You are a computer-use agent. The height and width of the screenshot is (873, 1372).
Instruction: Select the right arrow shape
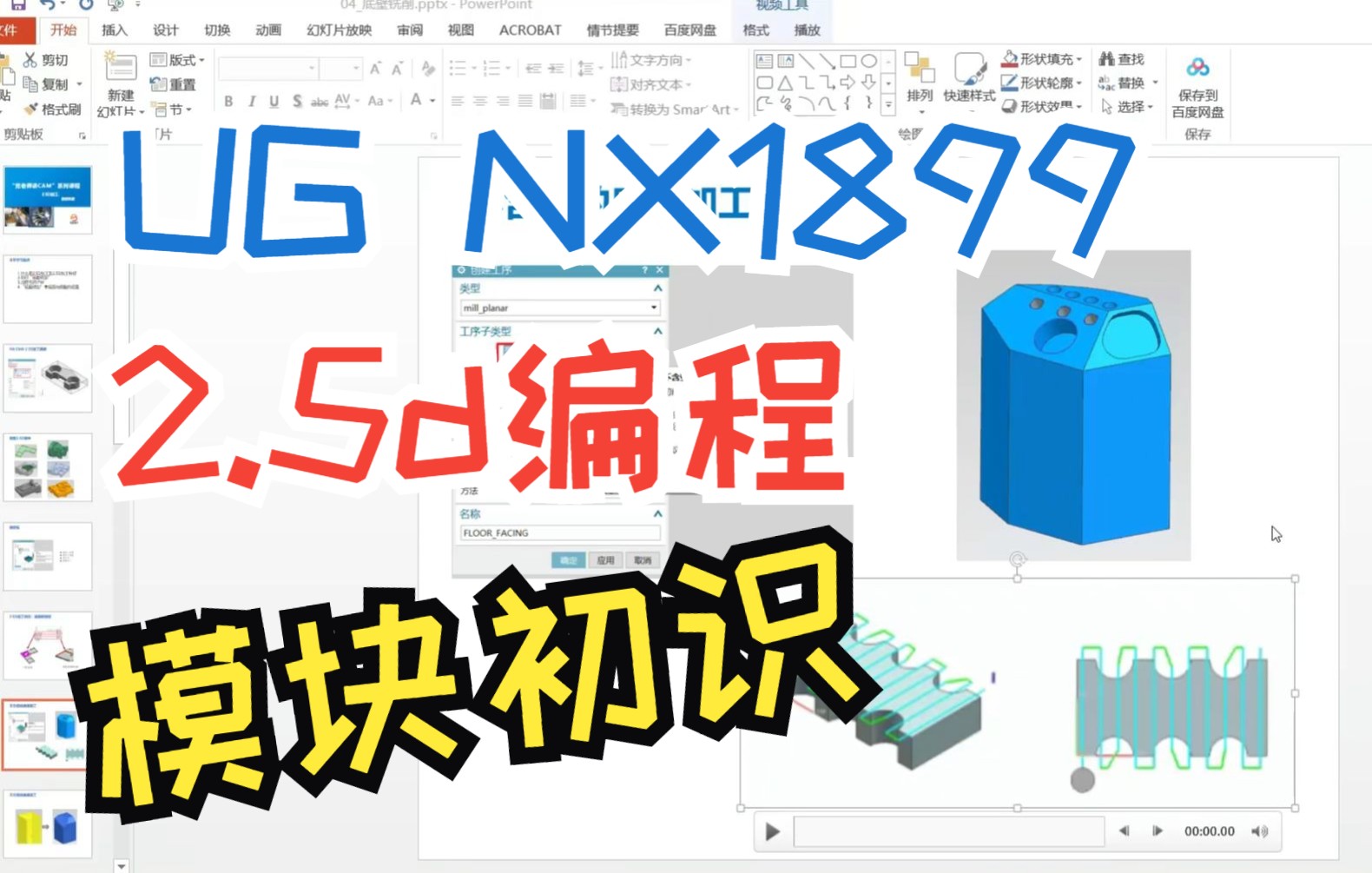point(848,83)
